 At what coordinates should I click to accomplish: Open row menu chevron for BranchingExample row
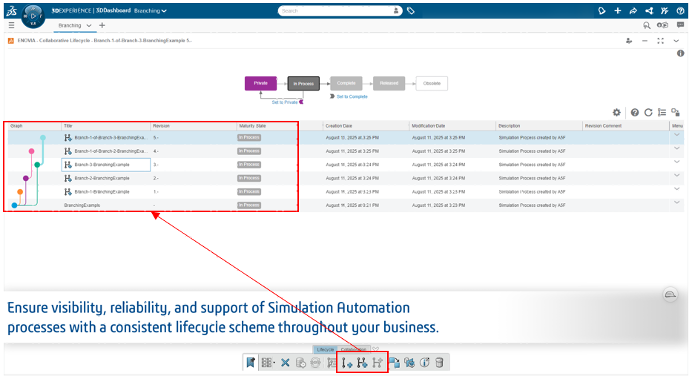pyautogui.click(x=677, y=203)
